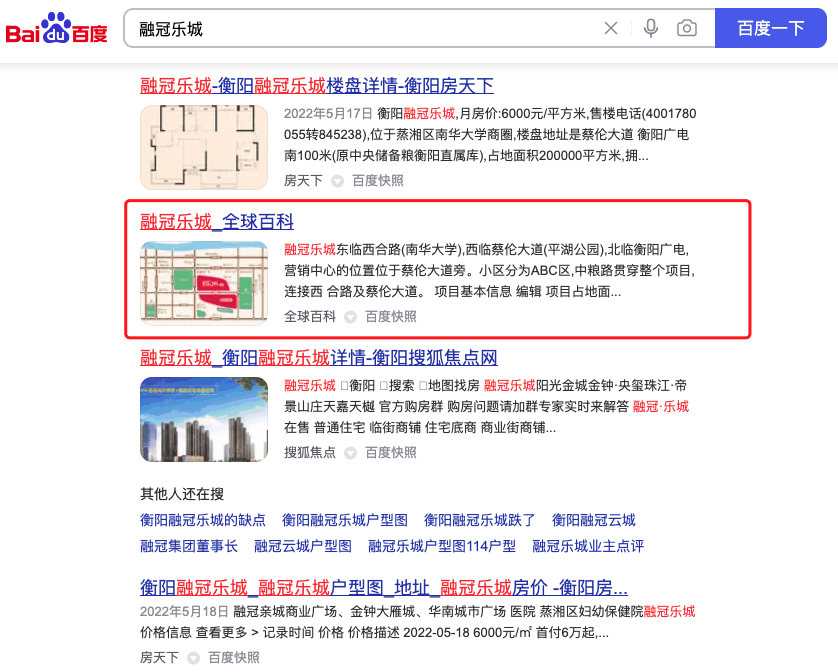The width and height of the screenshot is (838, 672).
Task: Select related search 融冠乐城业主点评
Action: [x=588, y=546]
